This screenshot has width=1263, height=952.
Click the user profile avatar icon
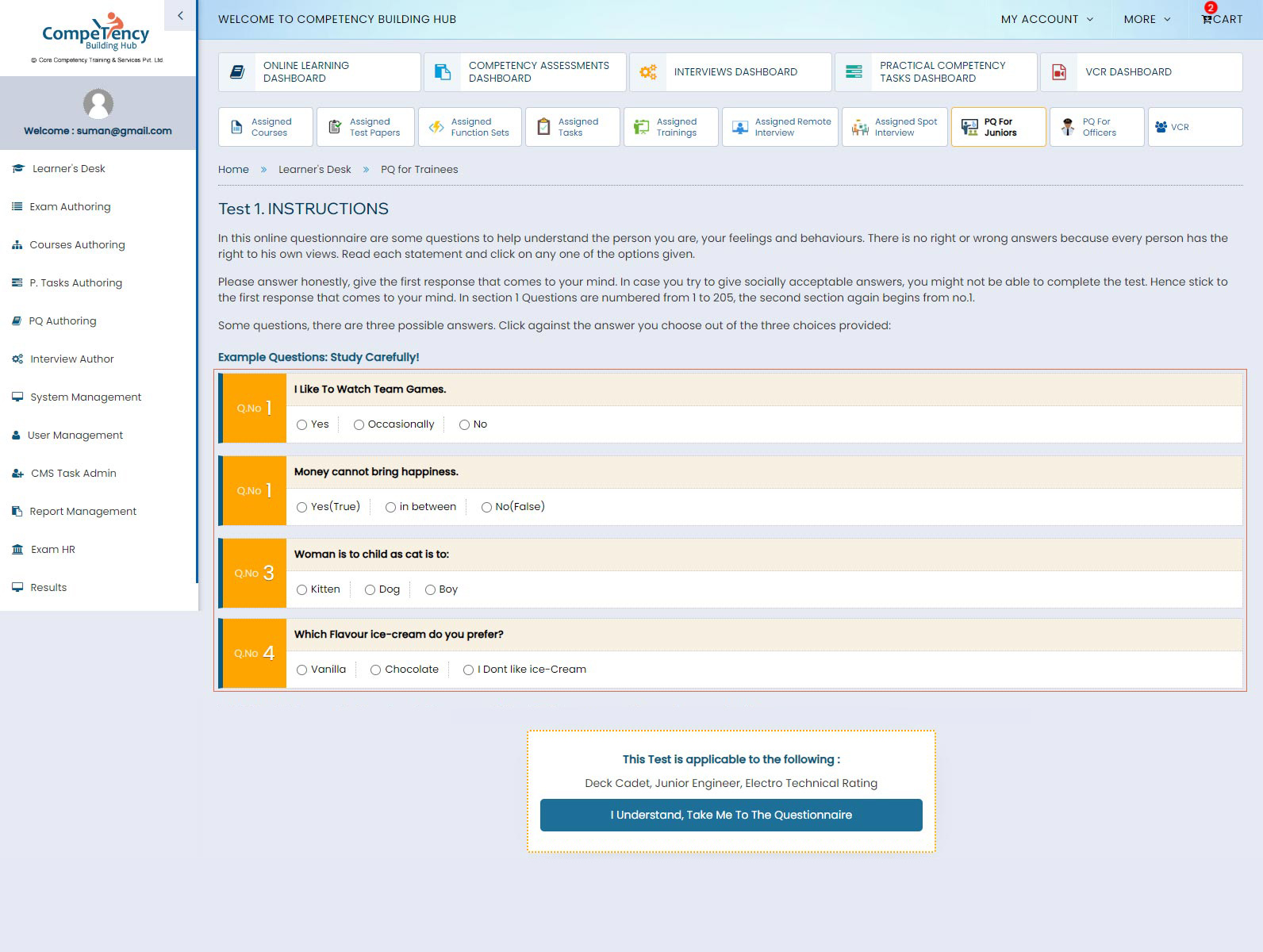coord(98,104)
